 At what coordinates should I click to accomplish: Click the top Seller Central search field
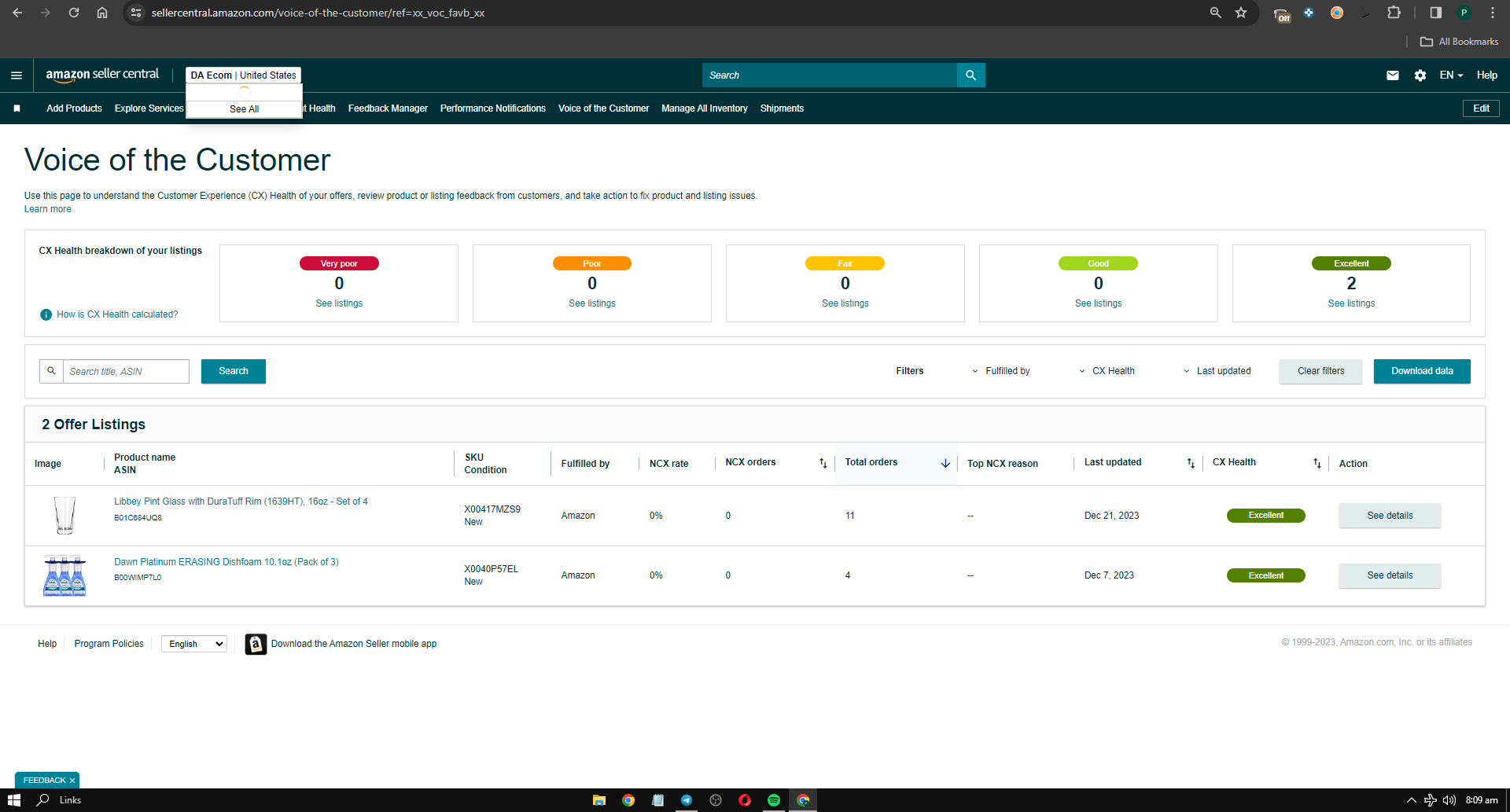pyautogui.click(x=830, y=75)
